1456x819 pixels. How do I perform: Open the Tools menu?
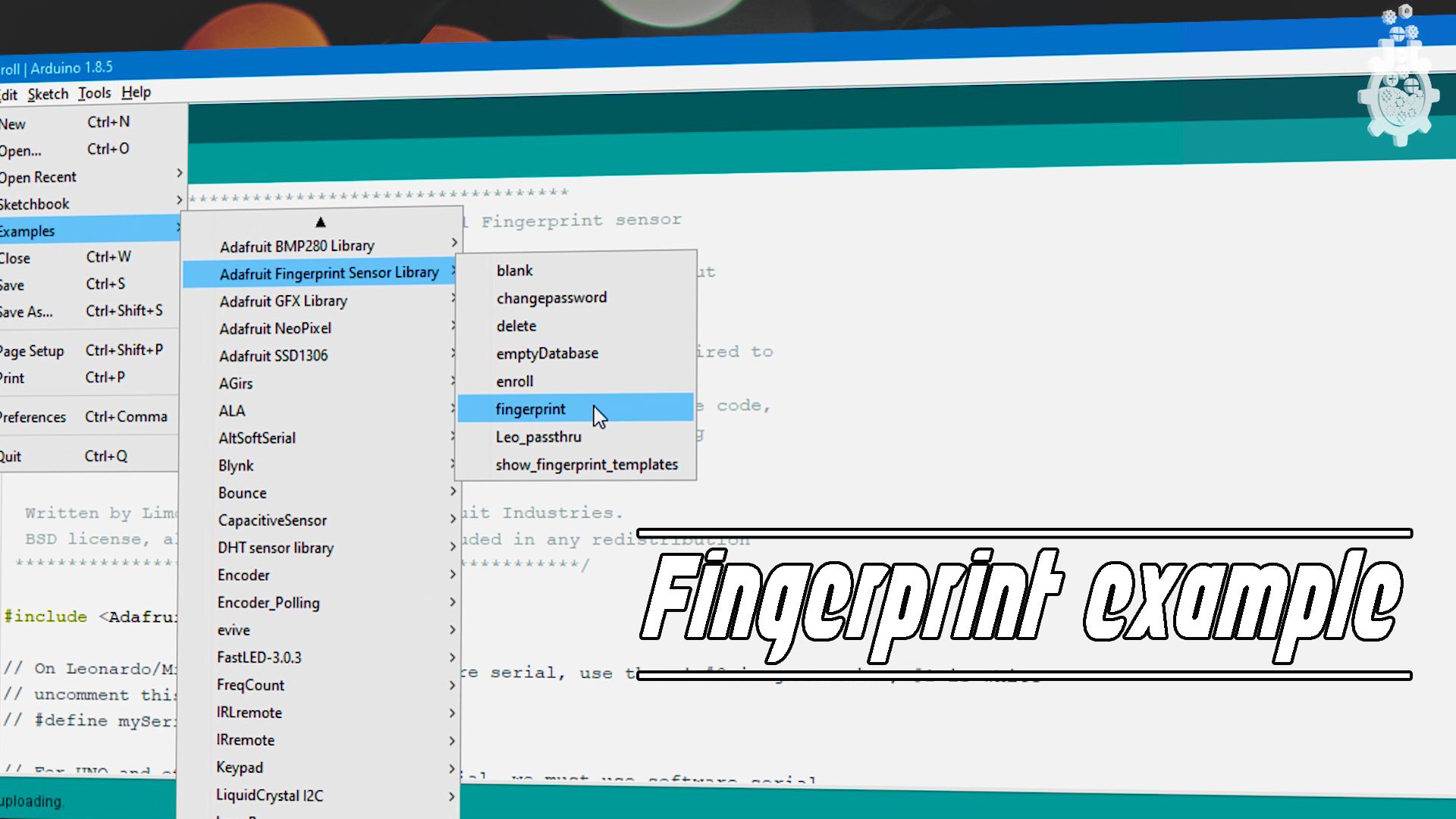coord(94,93)
